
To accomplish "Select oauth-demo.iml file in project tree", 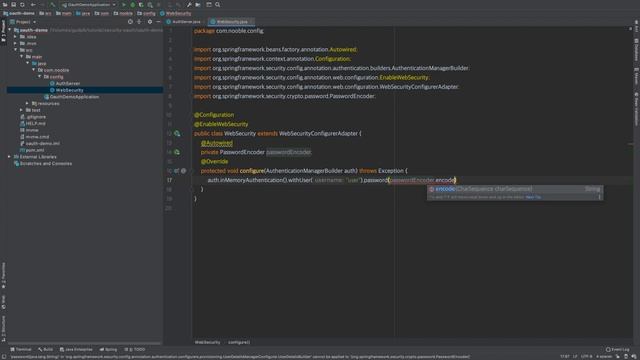I will 40,143.
